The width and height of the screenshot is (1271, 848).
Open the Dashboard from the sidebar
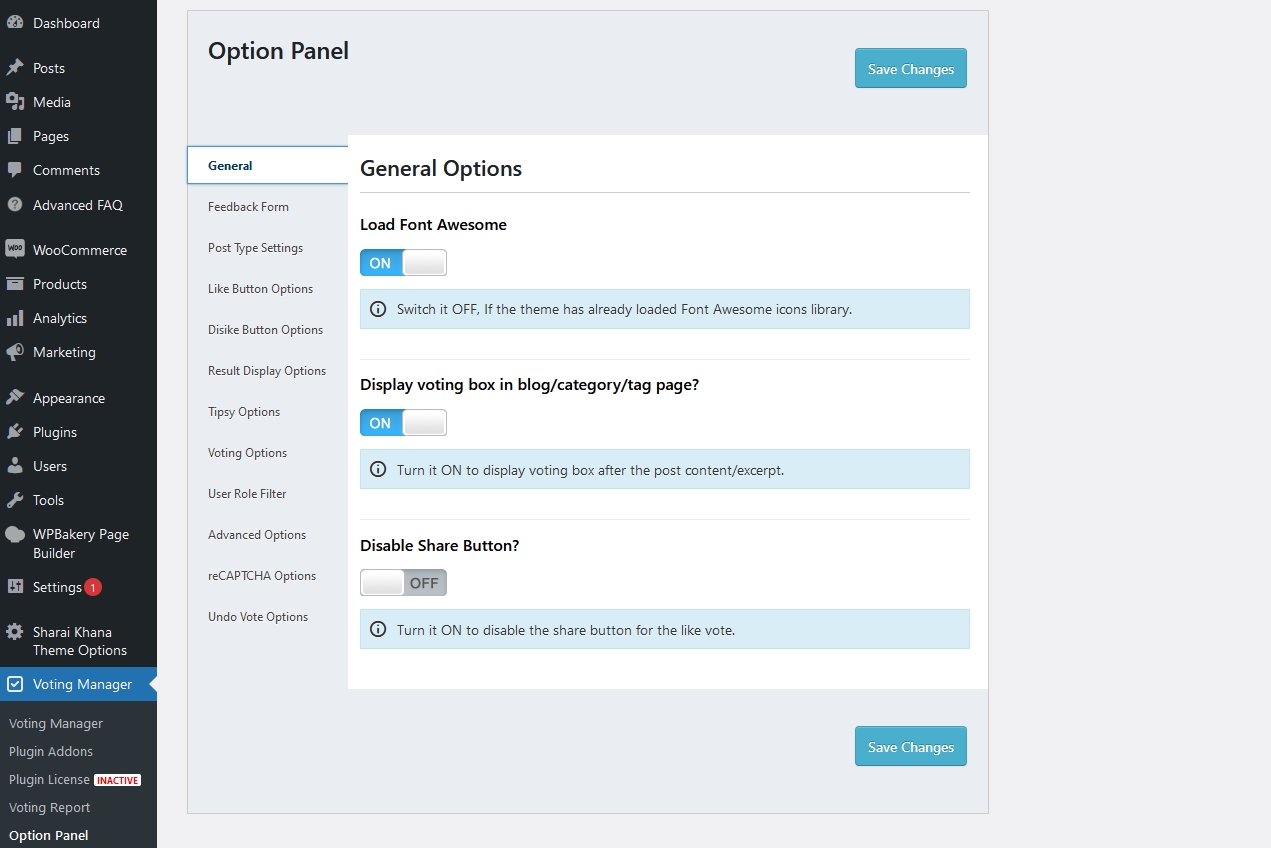tap(16, 22)
